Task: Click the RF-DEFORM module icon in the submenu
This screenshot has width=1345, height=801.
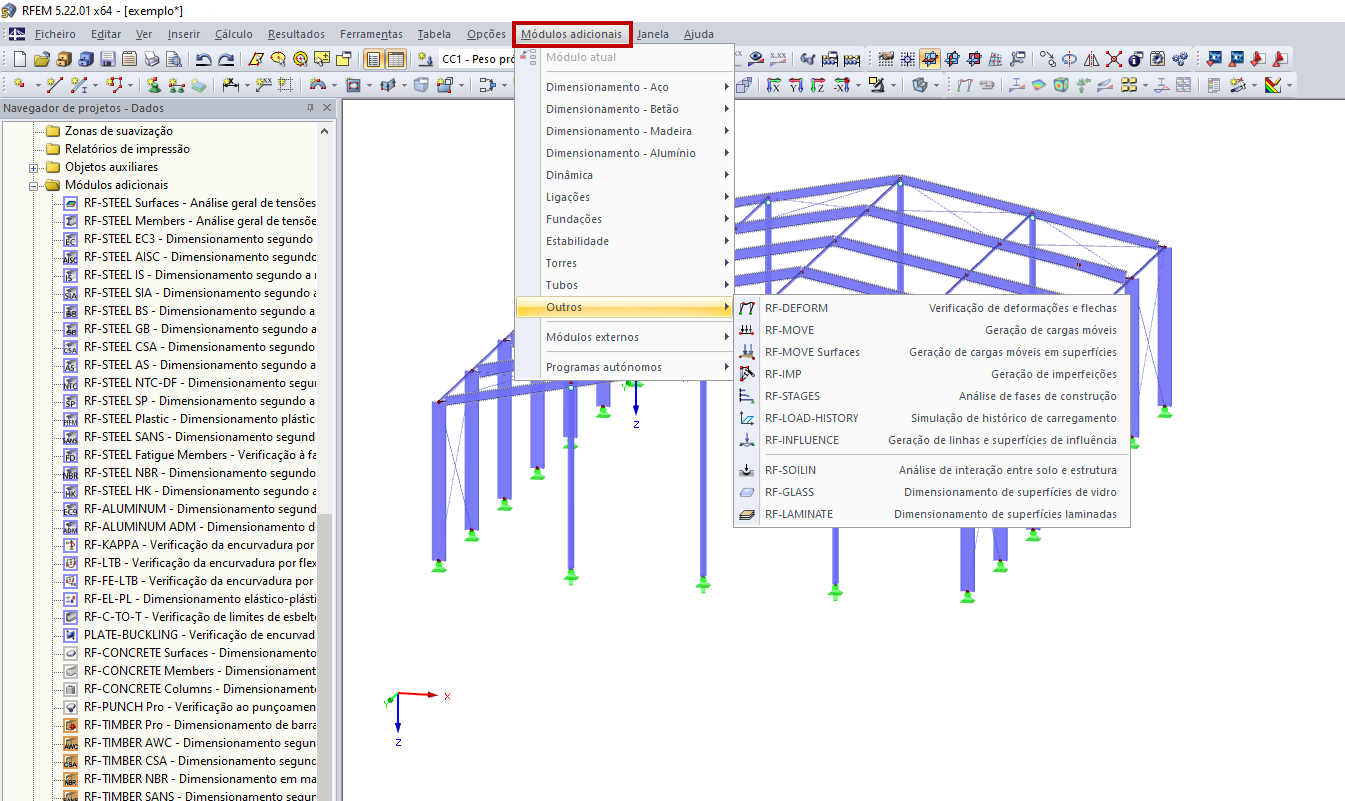Action: click(x=747, y=308)
